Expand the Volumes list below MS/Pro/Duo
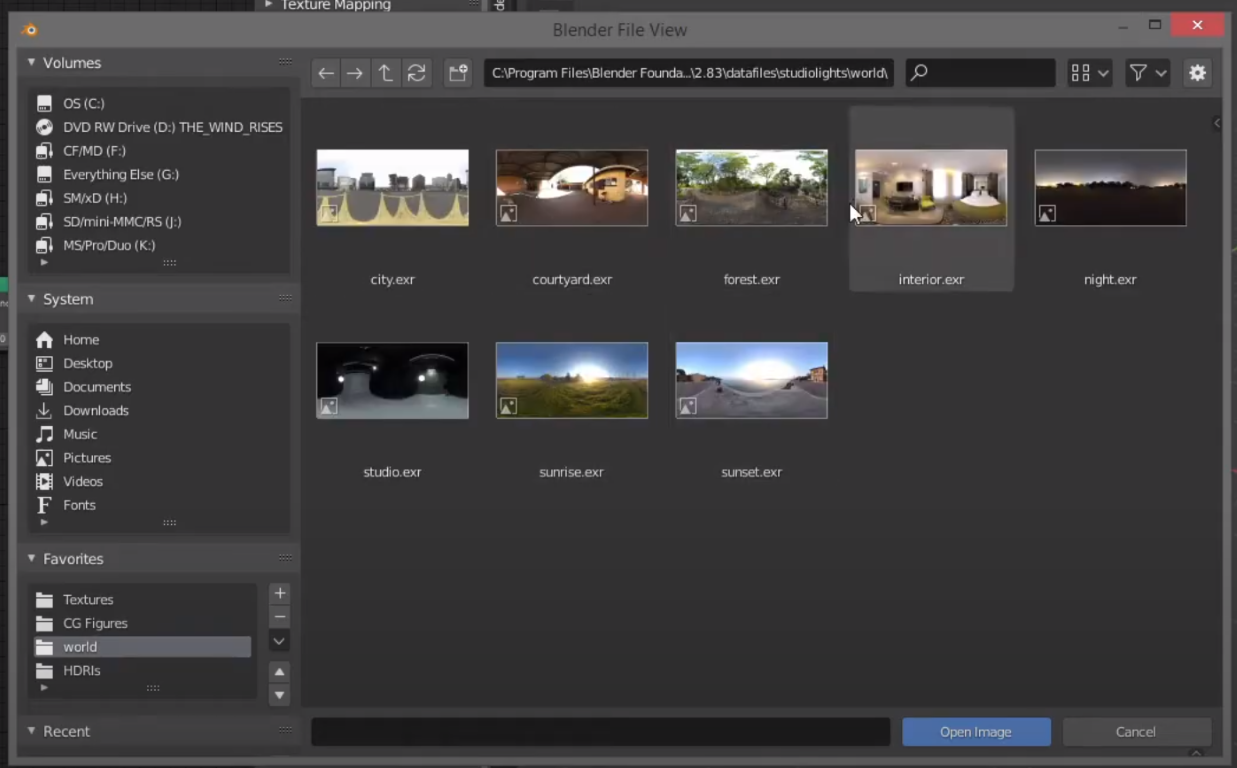1237x768 pixels. pos(43,262)
